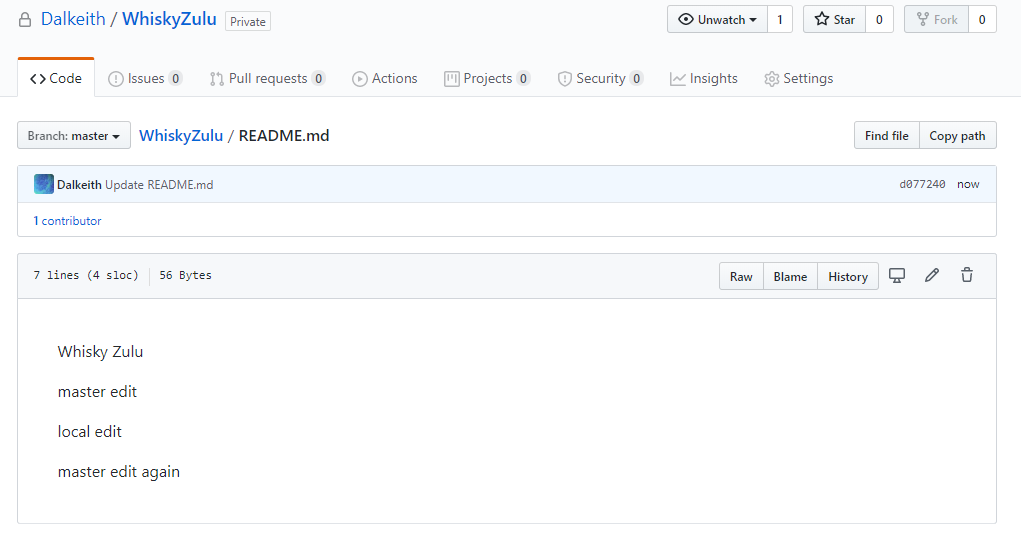Open Update README.md commit message
Image resolution: width=1021 pixels, height=547 pixels.
coord(159,184)
